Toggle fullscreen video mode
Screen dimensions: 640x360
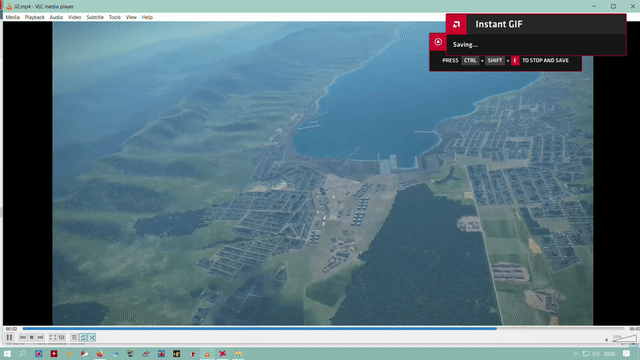tap(53, 338)
